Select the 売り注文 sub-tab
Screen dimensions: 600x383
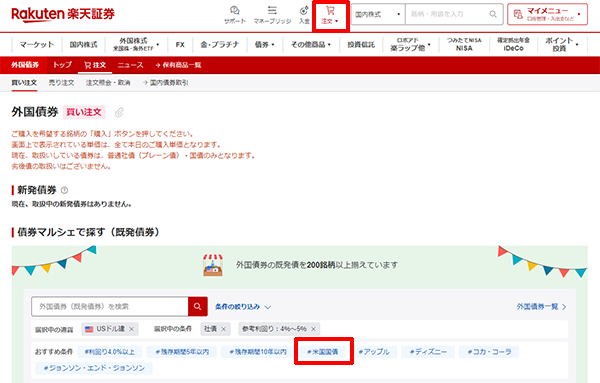[x=61, y=83]
